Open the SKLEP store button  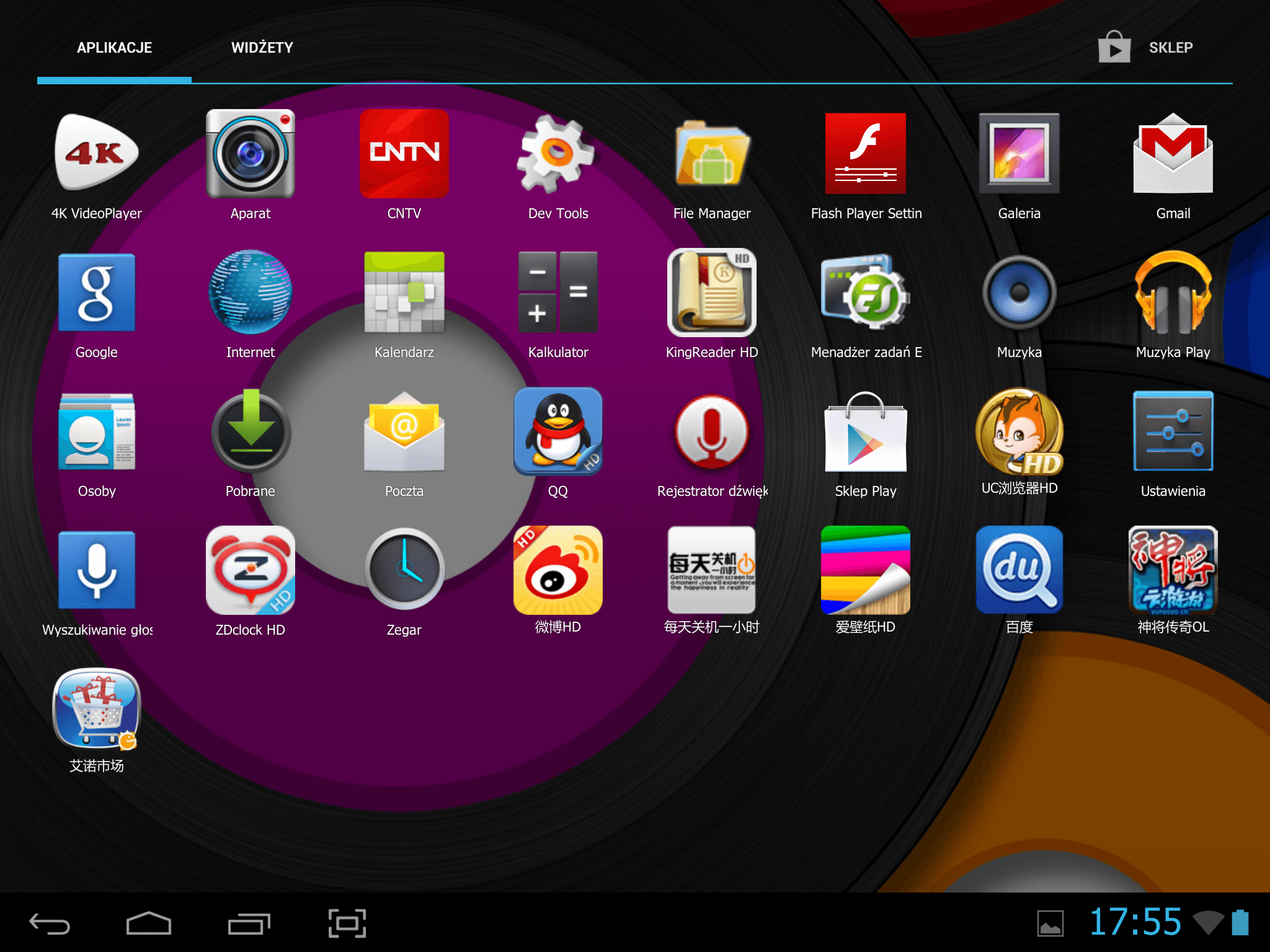pyautogui.click(x=1146, y=47)
